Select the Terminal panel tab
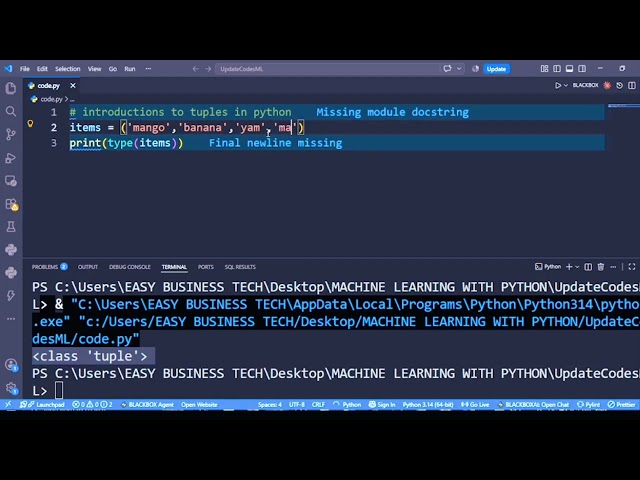The height and width of the screenshot is (480, 640). 174,267
